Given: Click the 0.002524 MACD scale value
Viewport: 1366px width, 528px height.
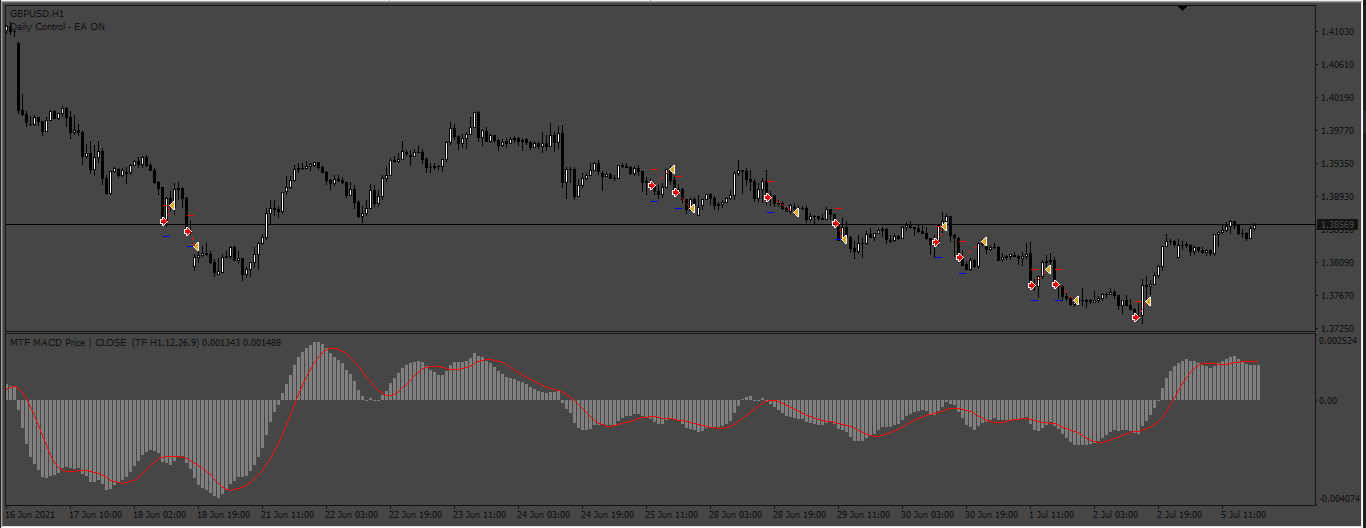Looking at the screenshot, I should [x=1339, y=341].
